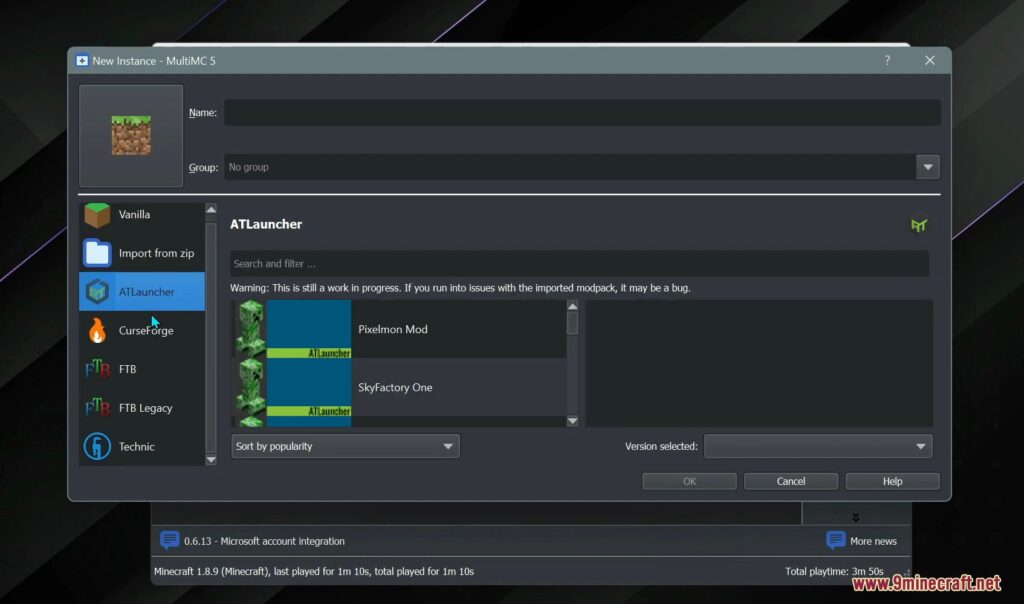Click the news speech bubble icon beside 0.6.13
1024x604 pixels.
pyautogui.click(x=169, y=540)
